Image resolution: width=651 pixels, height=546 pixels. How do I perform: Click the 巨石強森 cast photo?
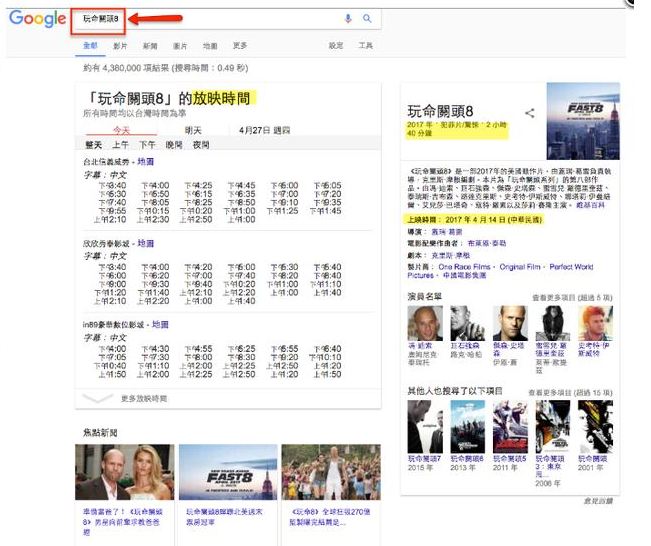point(467,323)
